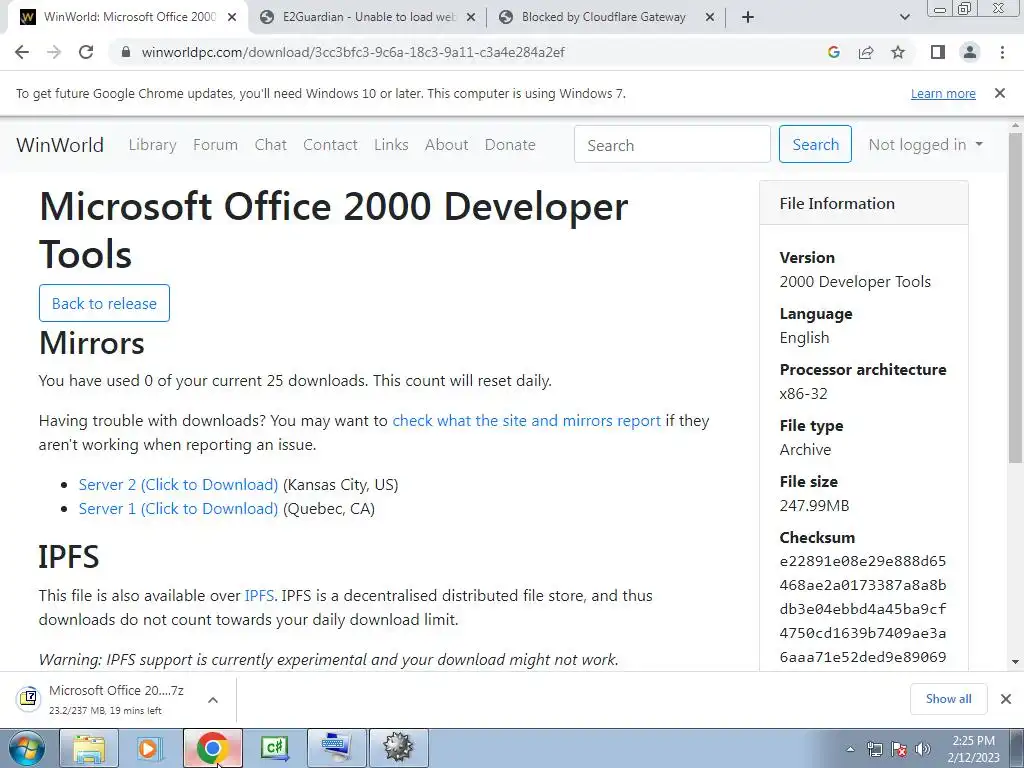1024x768 pixels.
Task: Download from Server 2 Kansas City
Action: click(178, 485)
